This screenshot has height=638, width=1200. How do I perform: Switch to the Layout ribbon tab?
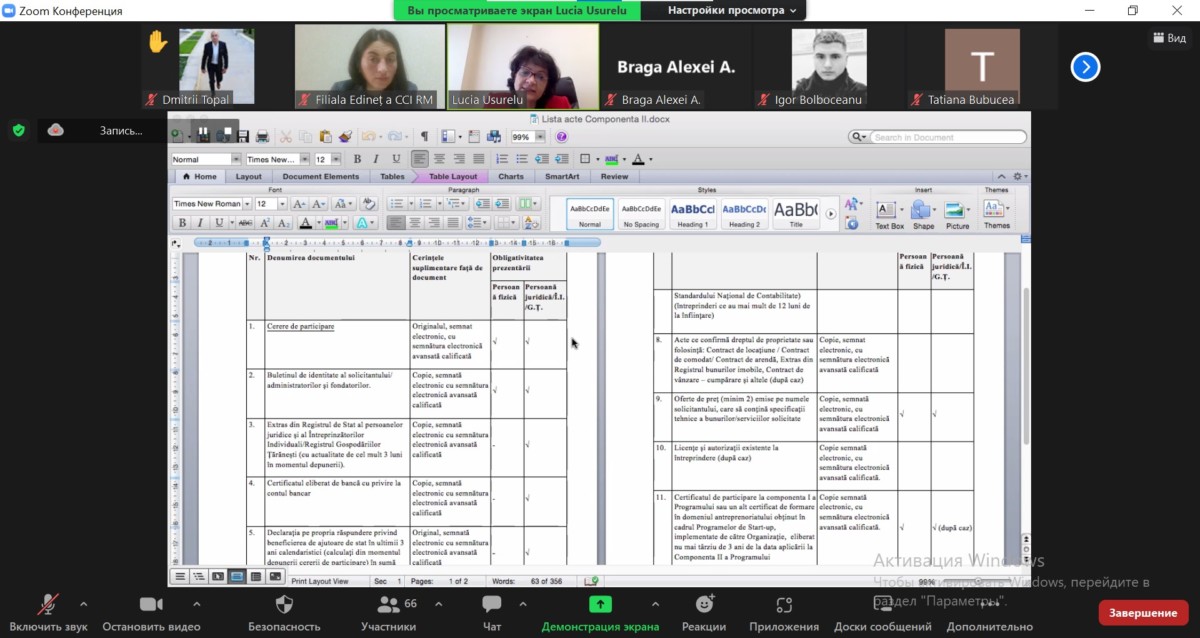click(248, 177)
